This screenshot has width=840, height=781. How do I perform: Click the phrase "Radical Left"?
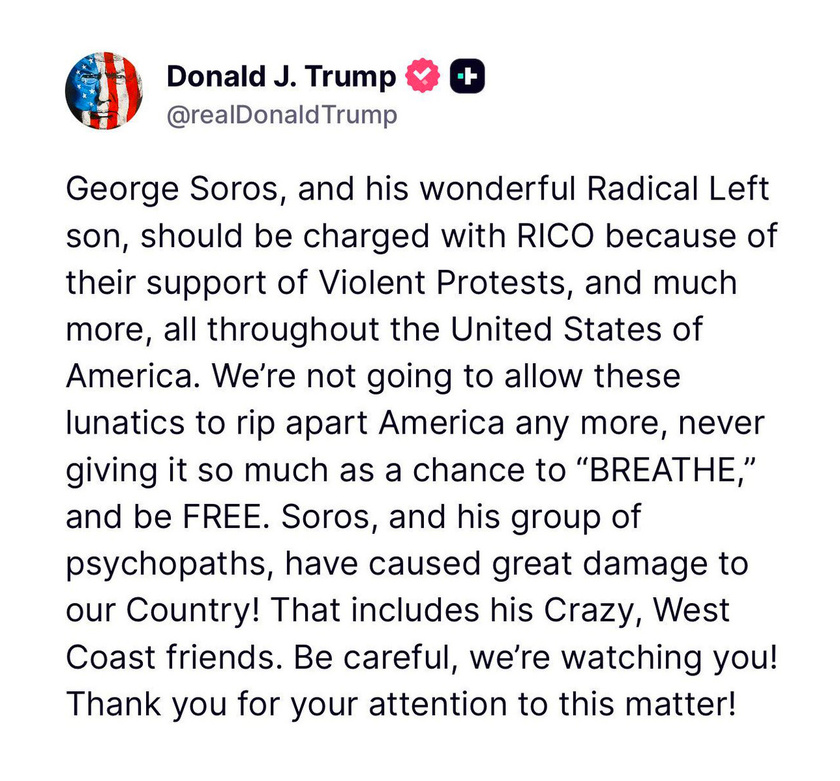coord(678,189)
